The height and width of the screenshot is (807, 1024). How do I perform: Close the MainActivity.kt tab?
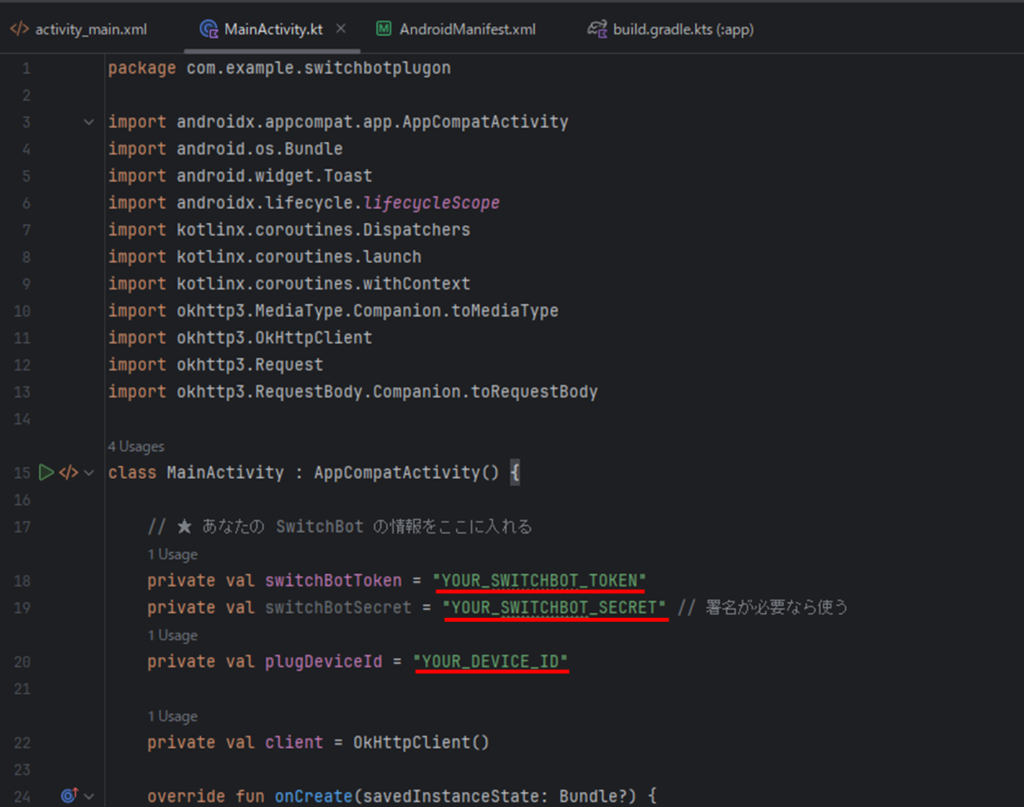click(341, 29)
